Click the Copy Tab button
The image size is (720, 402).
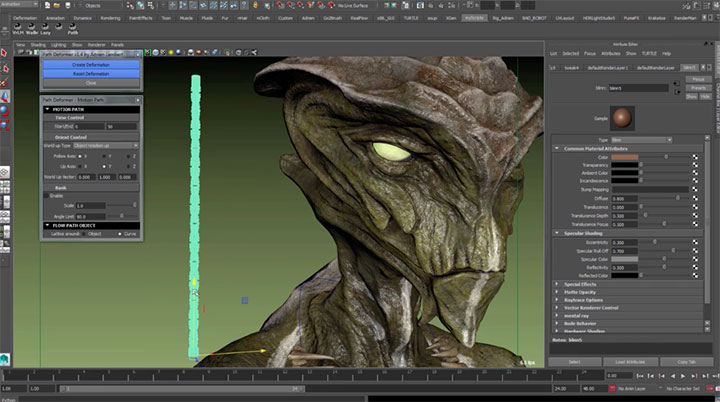[x=686, y=362]
